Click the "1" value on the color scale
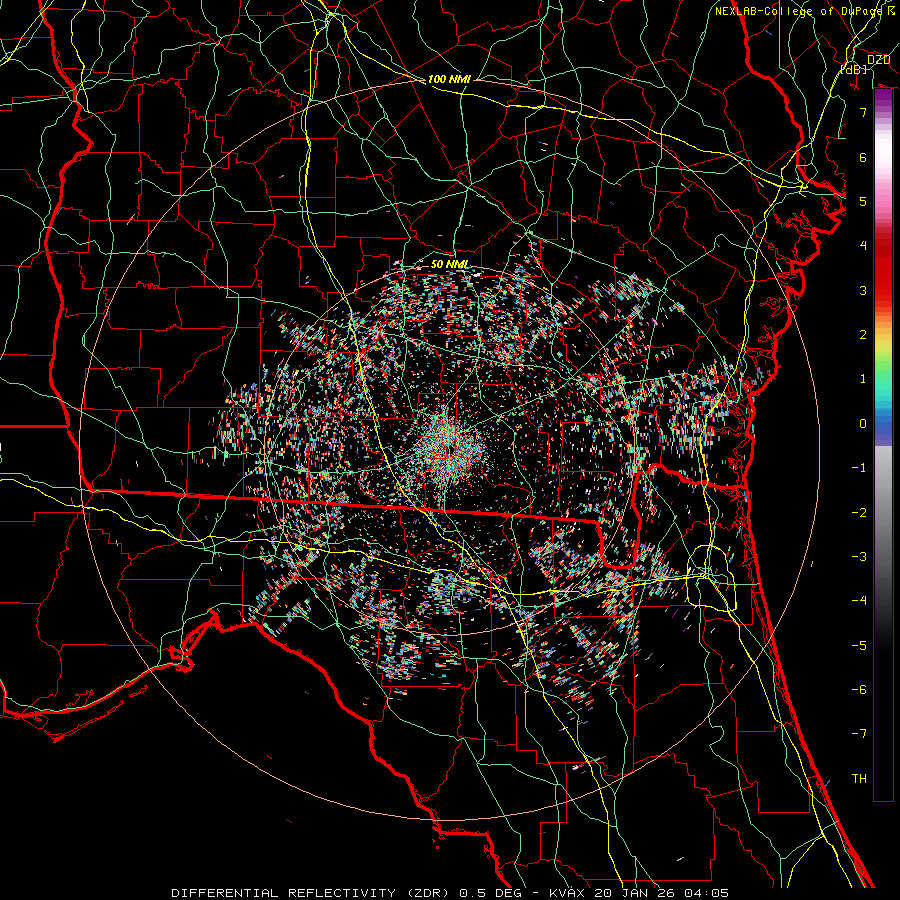 863,379
